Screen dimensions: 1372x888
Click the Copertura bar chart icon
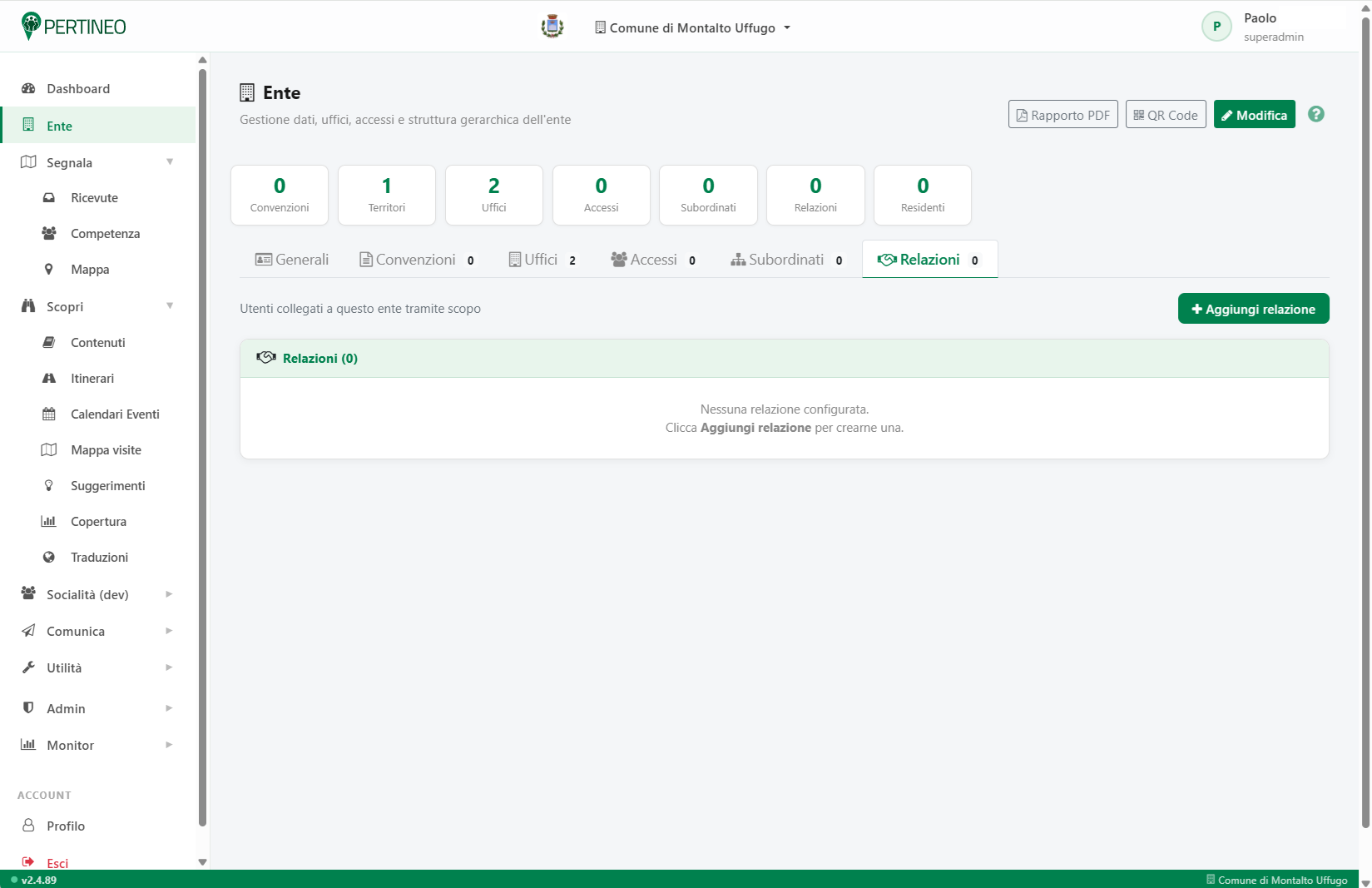49,521
